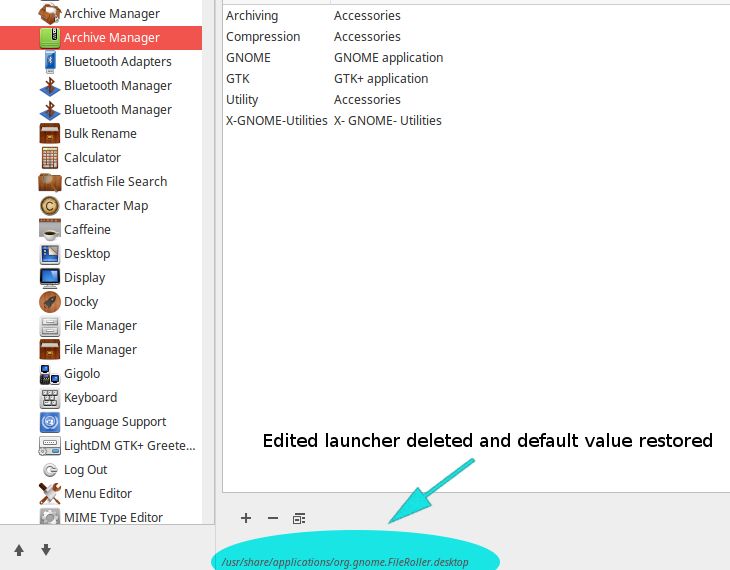Click the GNOME category cell
Image resolution: width=730 pixels, height=570 pixels.
click(248, 58)
